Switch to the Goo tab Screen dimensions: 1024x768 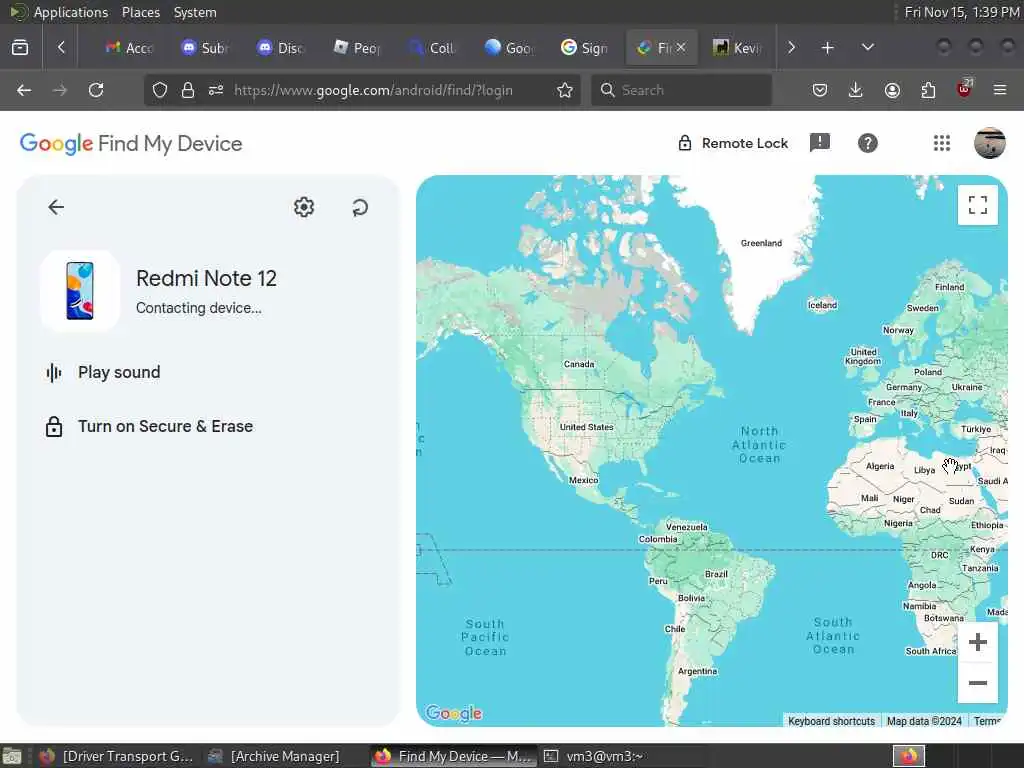pos(509,48)
